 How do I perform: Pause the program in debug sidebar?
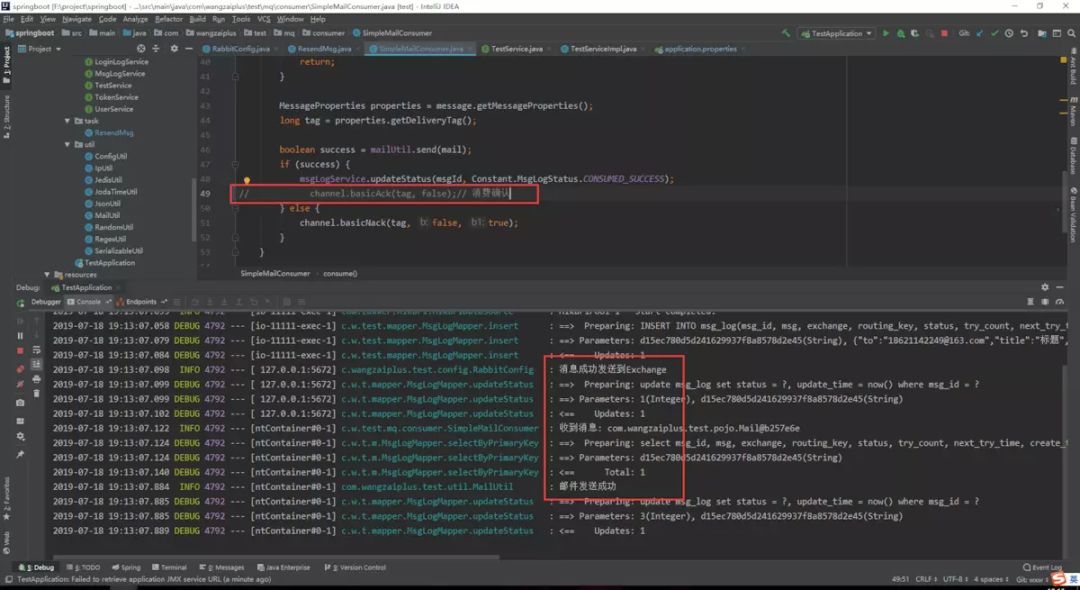[20, 336]
